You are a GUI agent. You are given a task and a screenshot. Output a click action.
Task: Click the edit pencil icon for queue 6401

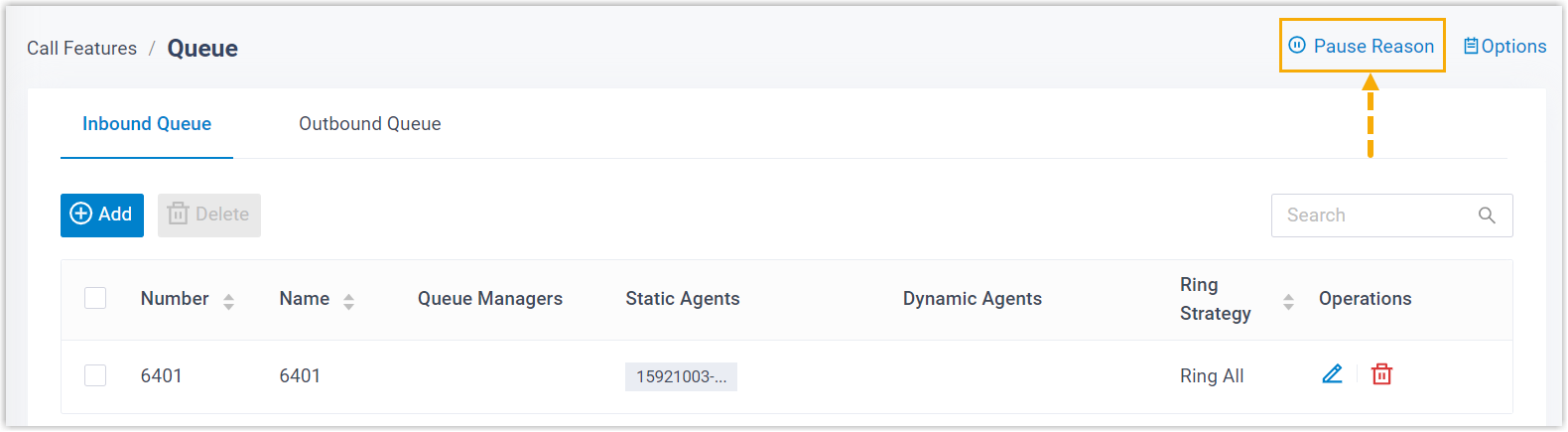pyautogui.click(x=1332, y=374)
